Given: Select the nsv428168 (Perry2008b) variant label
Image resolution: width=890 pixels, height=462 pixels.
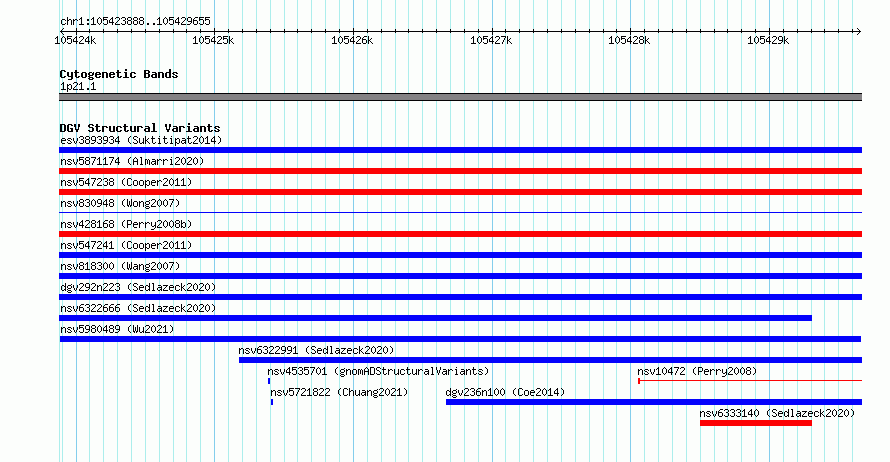Looking at the screenshot, I should click(x=126, y=224).
